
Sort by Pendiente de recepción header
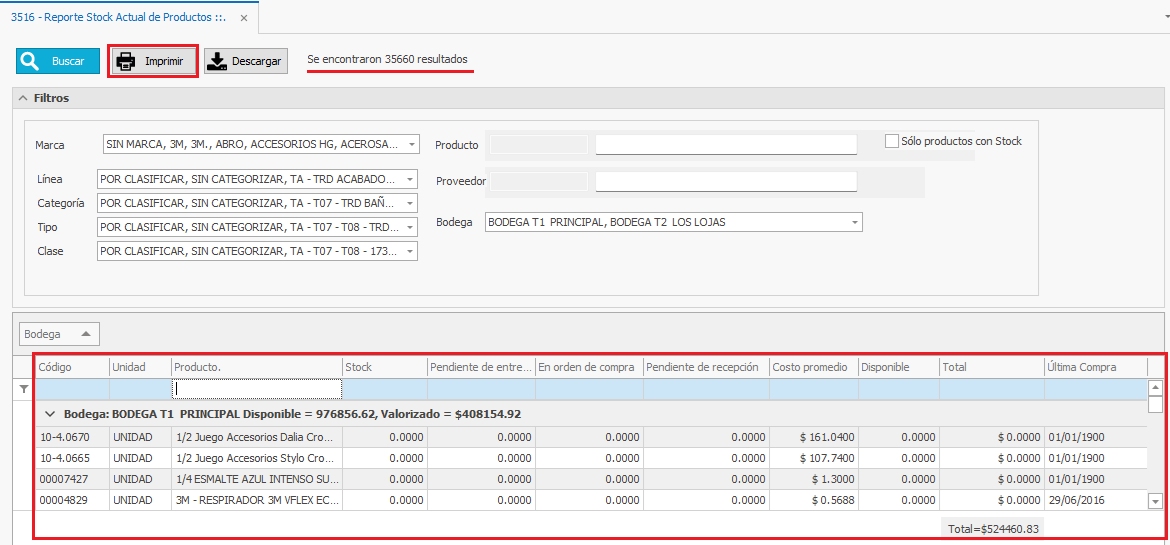[707, 367]
